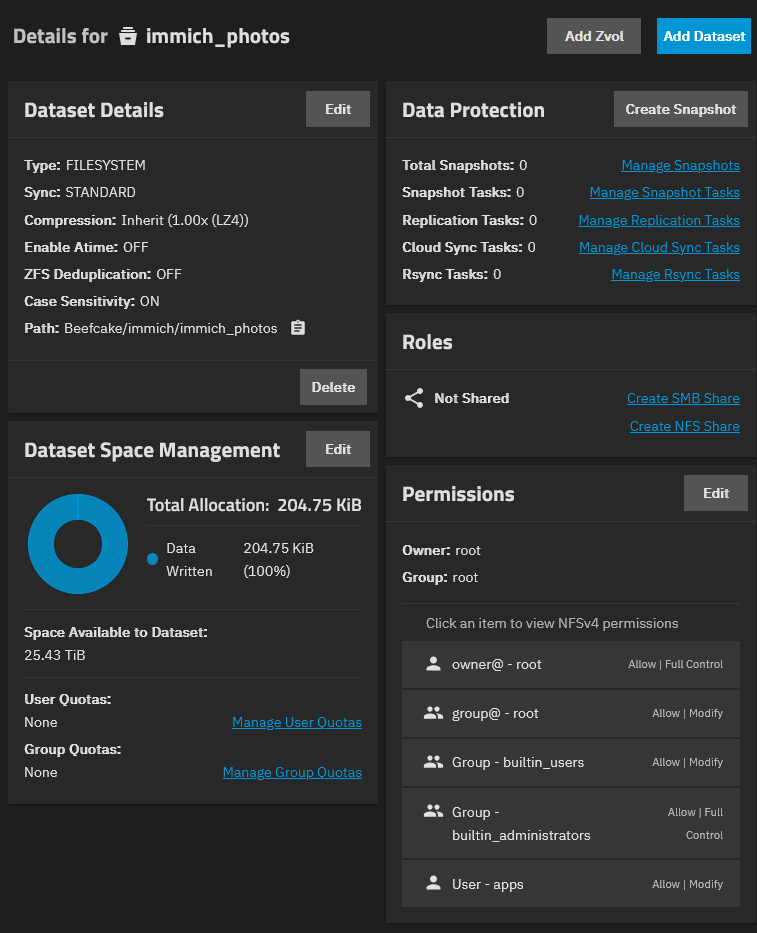Create a snapshot of this dataset
Image resolution: width=757 pixels, height=933 pixels.
680,109
